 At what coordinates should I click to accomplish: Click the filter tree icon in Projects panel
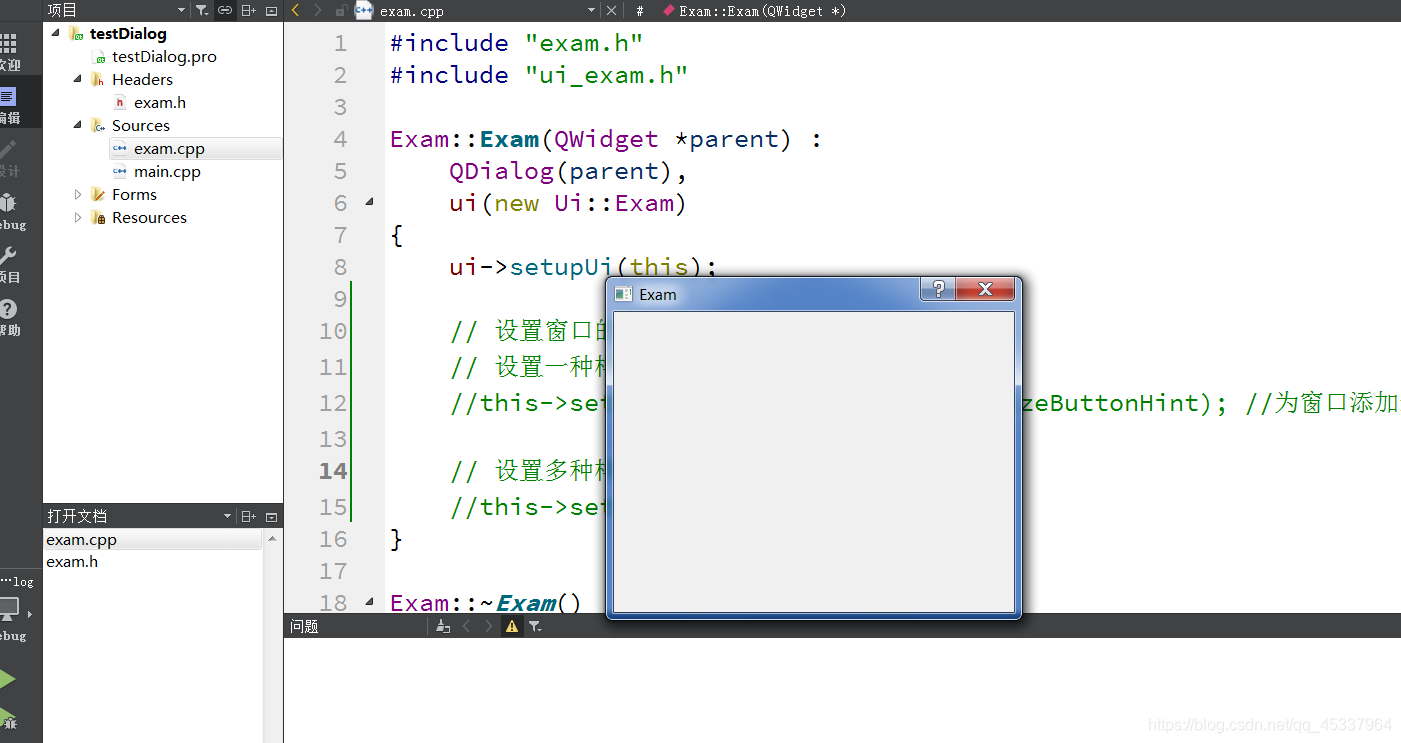tap(202, 10)
